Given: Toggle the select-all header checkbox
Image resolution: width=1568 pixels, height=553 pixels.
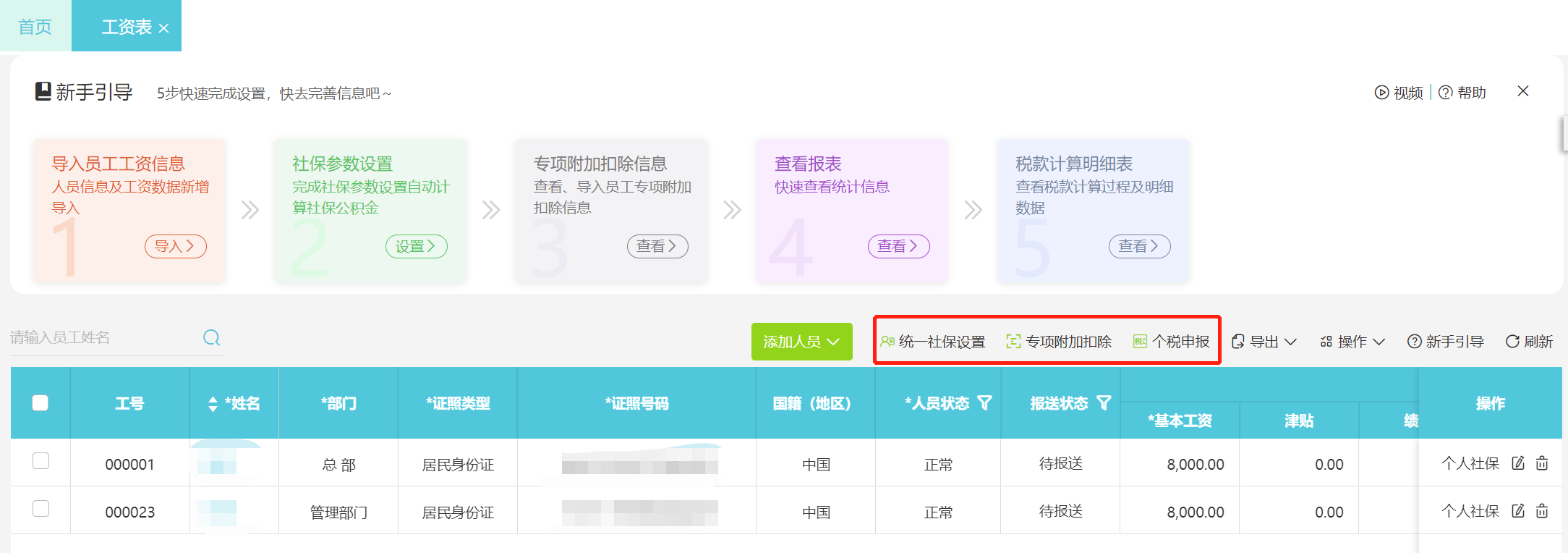Looking at the screenshot, I should coord(41,403).
